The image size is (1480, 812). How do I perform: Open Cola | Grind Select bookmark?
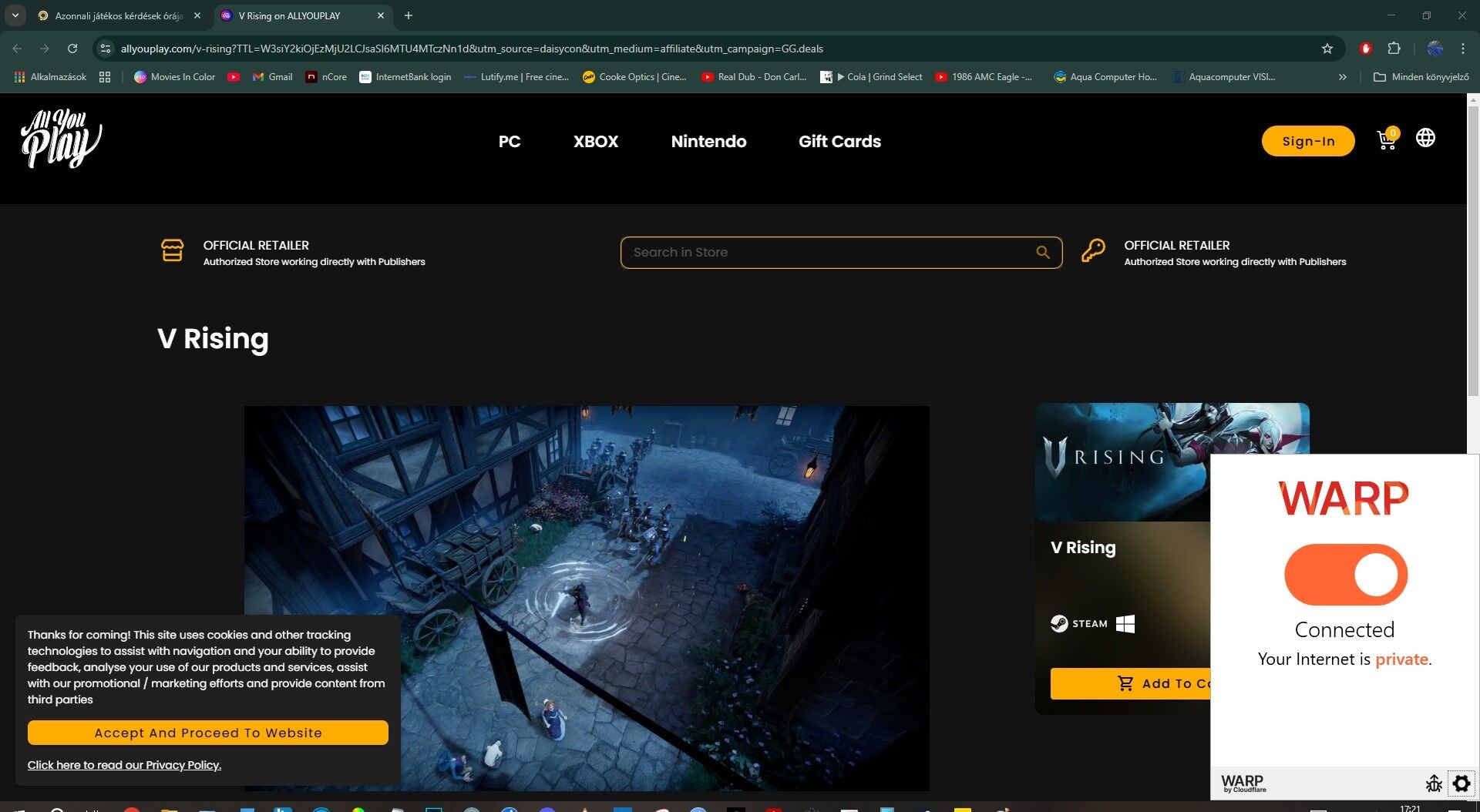pyautogui.click(x=872, y=77)
